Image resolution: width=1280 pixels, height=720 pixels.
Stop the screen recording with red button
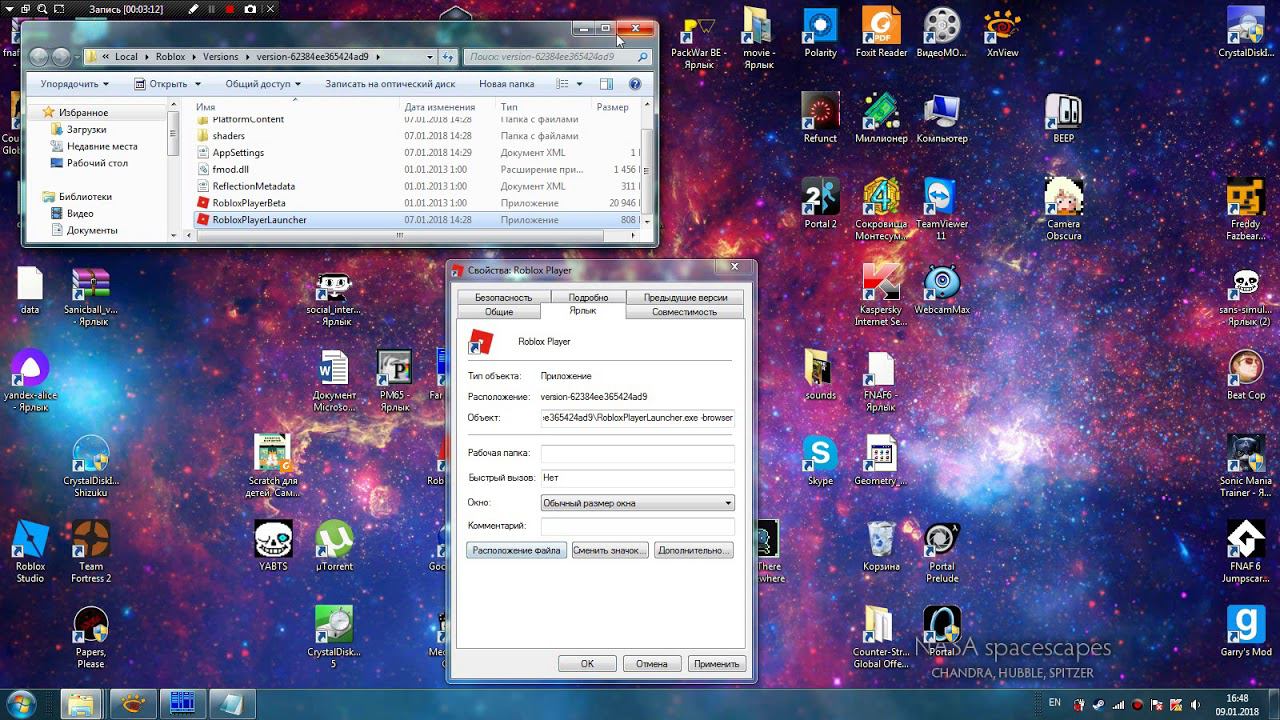(x=229, y=9)
